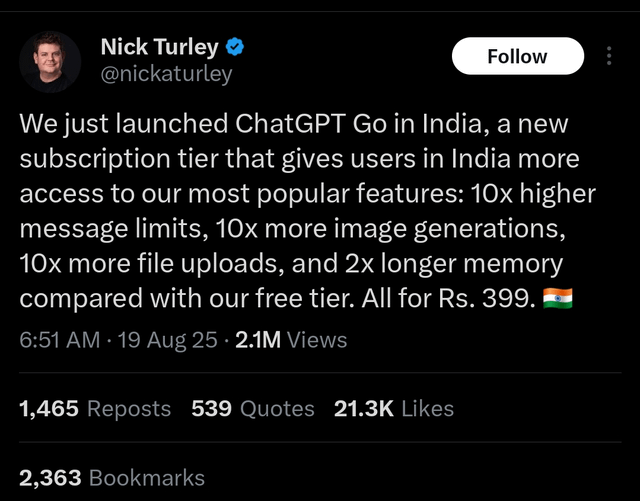Click the 'Likes' label
The width and height of the screenshot is (640, 501).
(x=427, y=409)
